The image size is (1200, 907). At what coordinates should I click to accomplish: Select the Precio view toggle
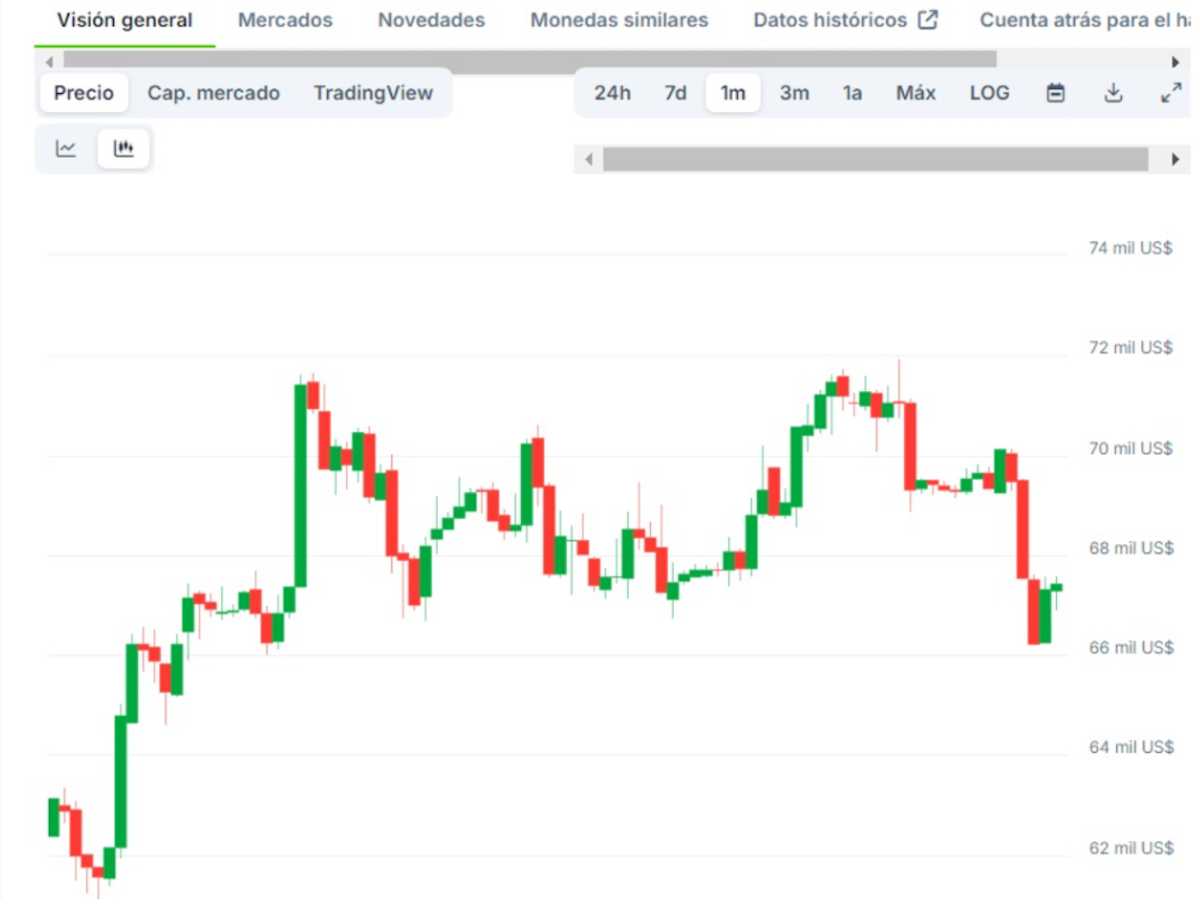tap(83, 93)
